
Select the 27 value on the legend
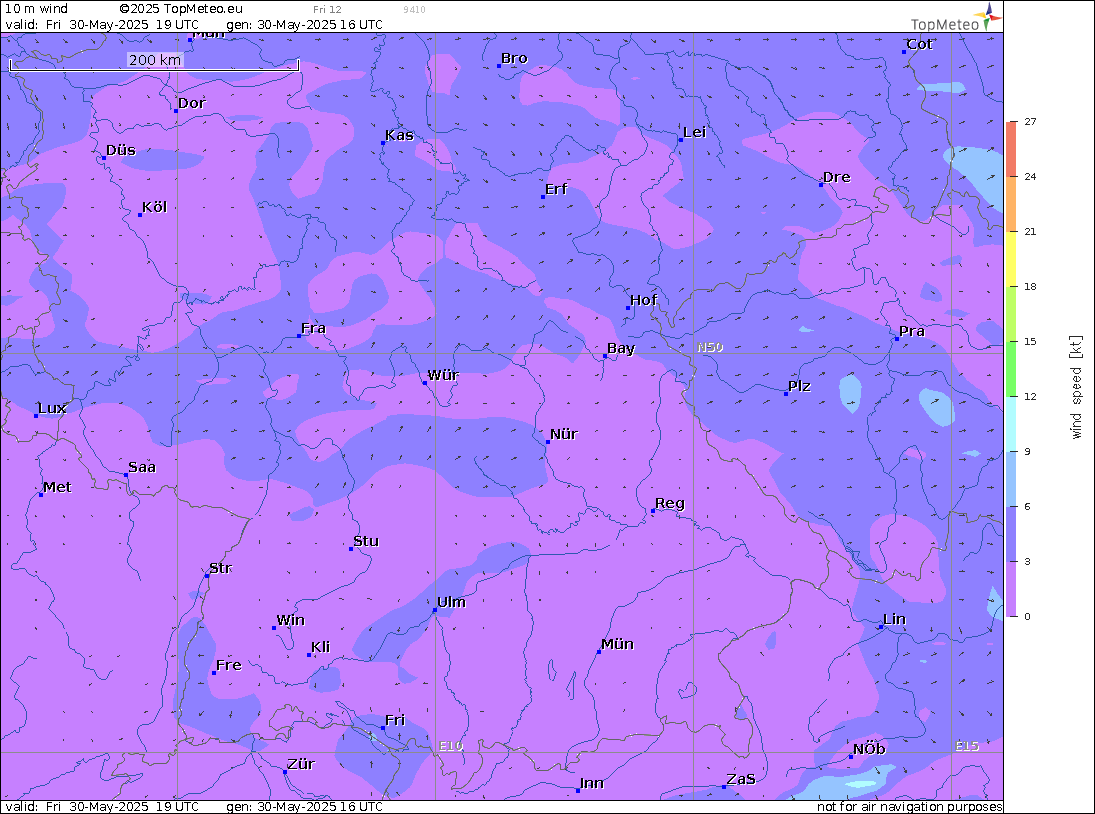[x=1030, y=121]
